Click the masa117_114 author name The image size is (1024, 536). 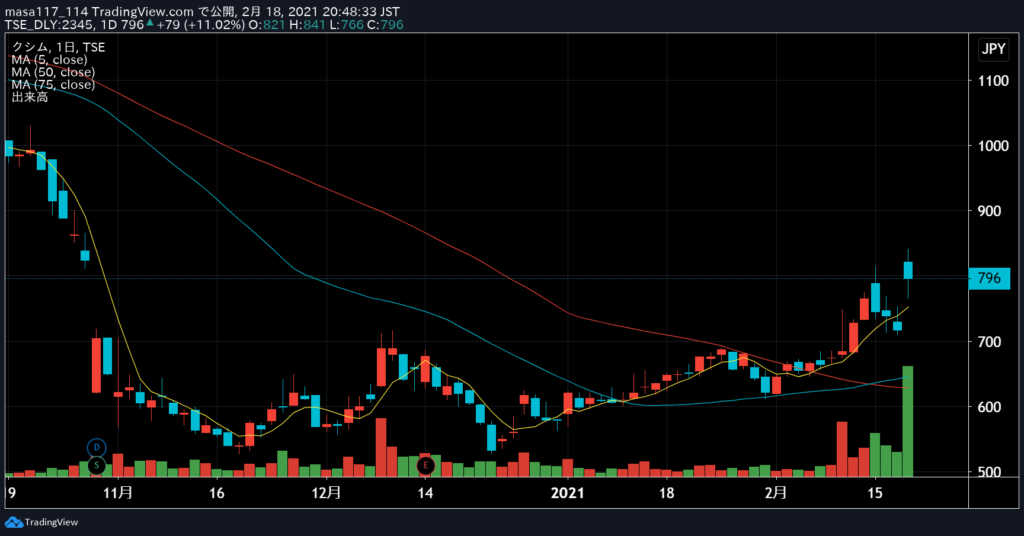click(x=46, y=12)
